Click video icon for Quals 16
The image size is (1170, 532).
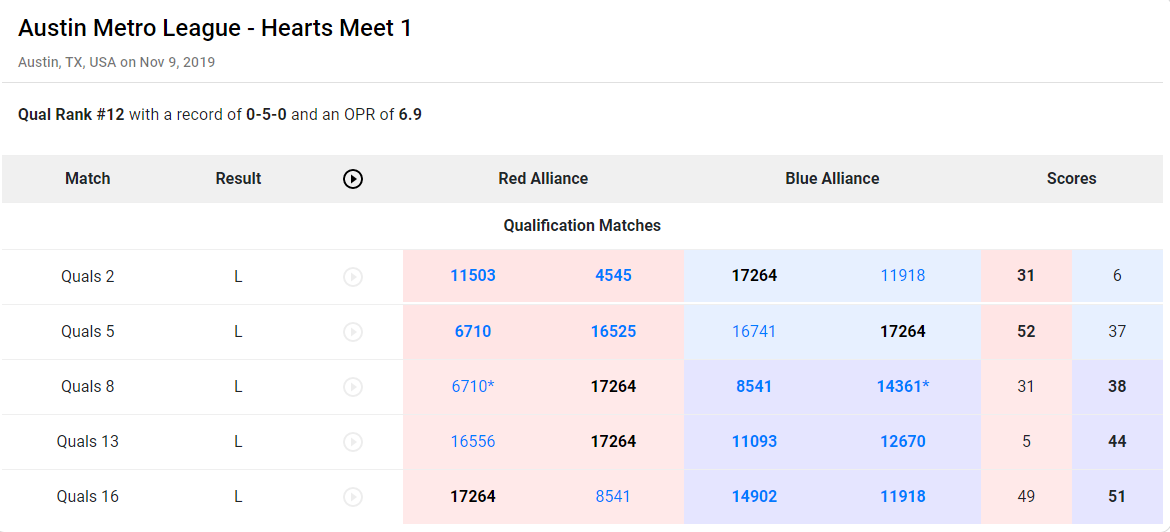[x=353, y=497]
